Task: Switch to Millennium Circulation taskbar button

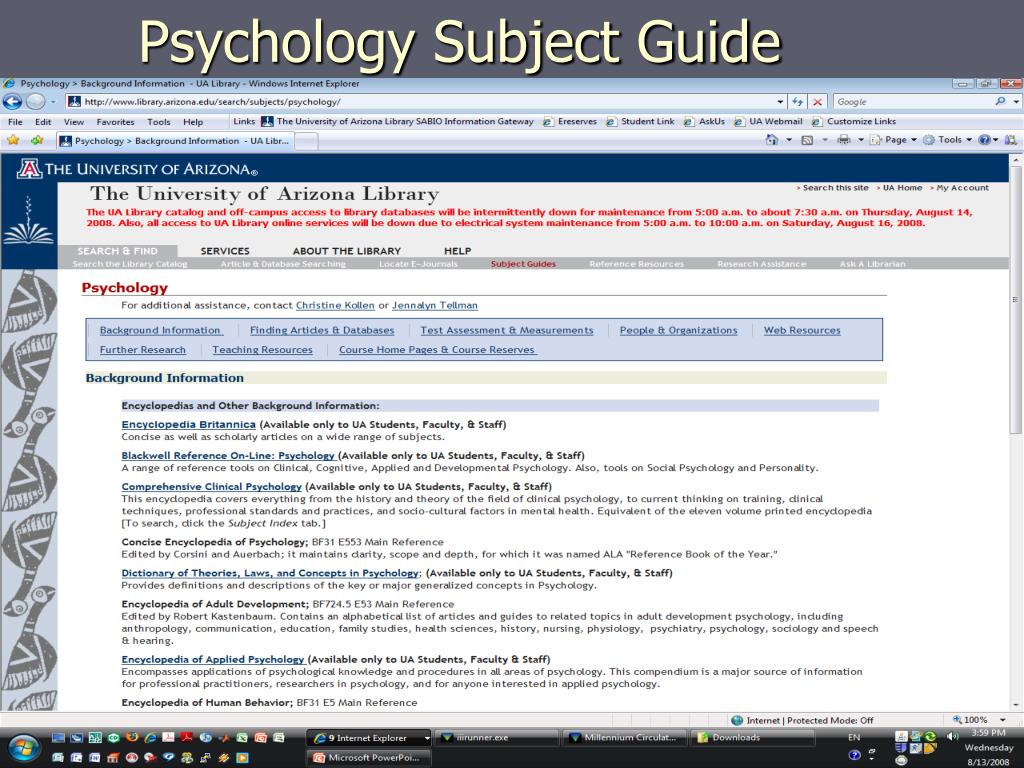Action: tap(625, 737)
